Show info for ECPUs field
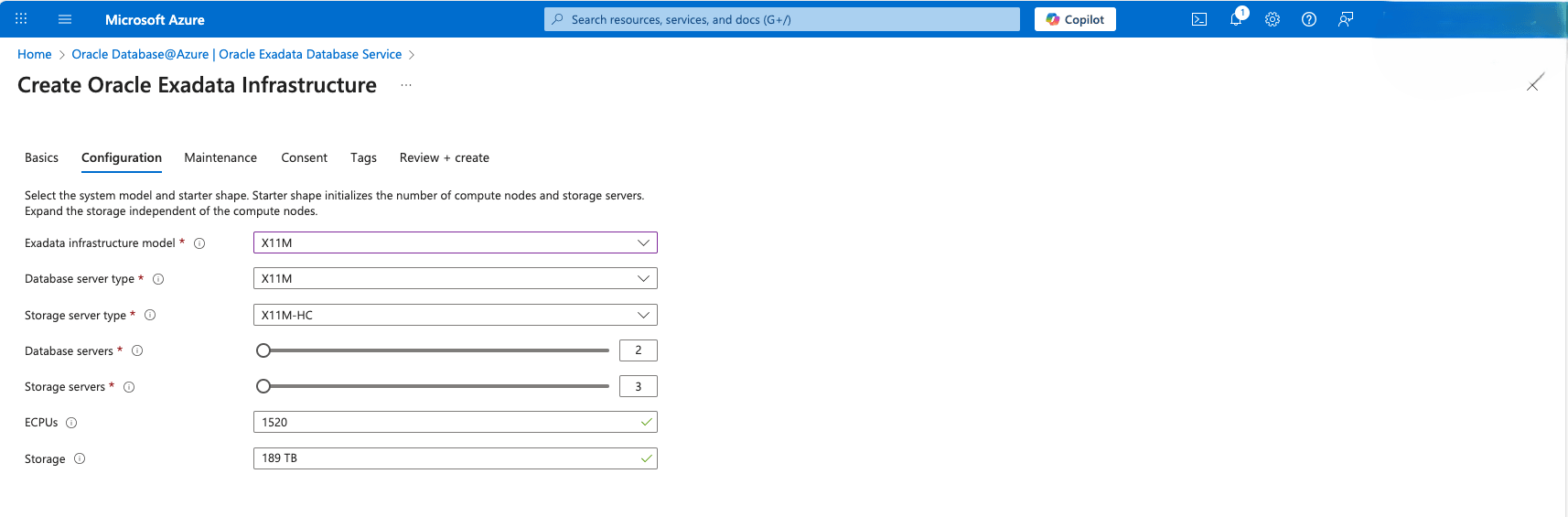1568x517 pixels. 71,423
